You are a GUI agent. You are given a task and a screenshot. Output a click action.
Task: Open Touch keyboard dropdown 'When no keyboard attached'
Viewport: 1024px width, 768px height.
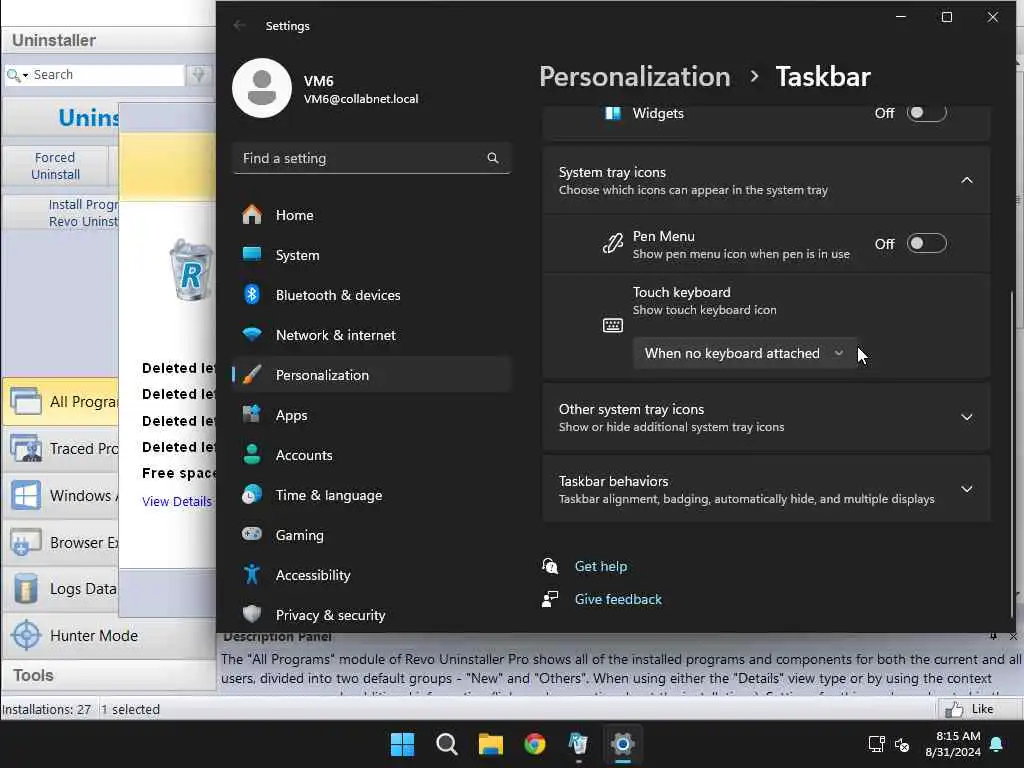(744, 353)
